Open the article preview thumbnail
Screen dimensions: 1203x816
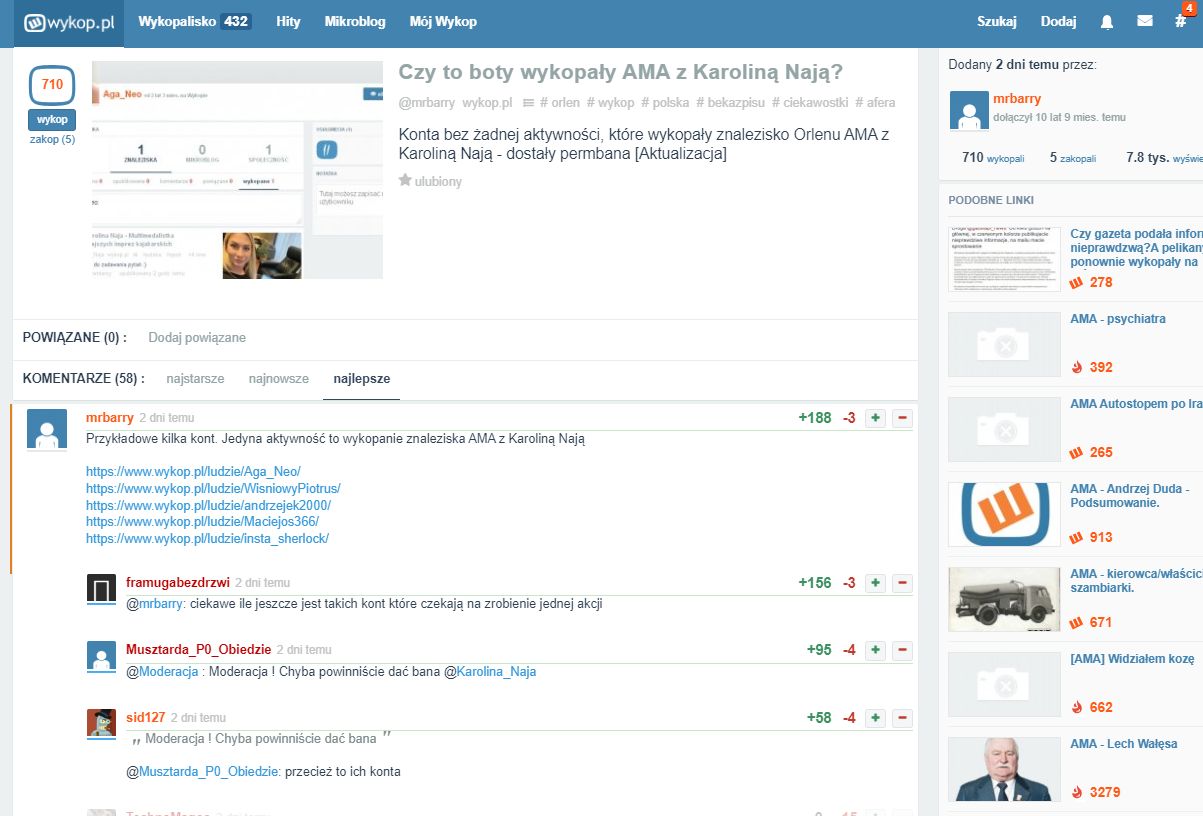click(237, 170)
